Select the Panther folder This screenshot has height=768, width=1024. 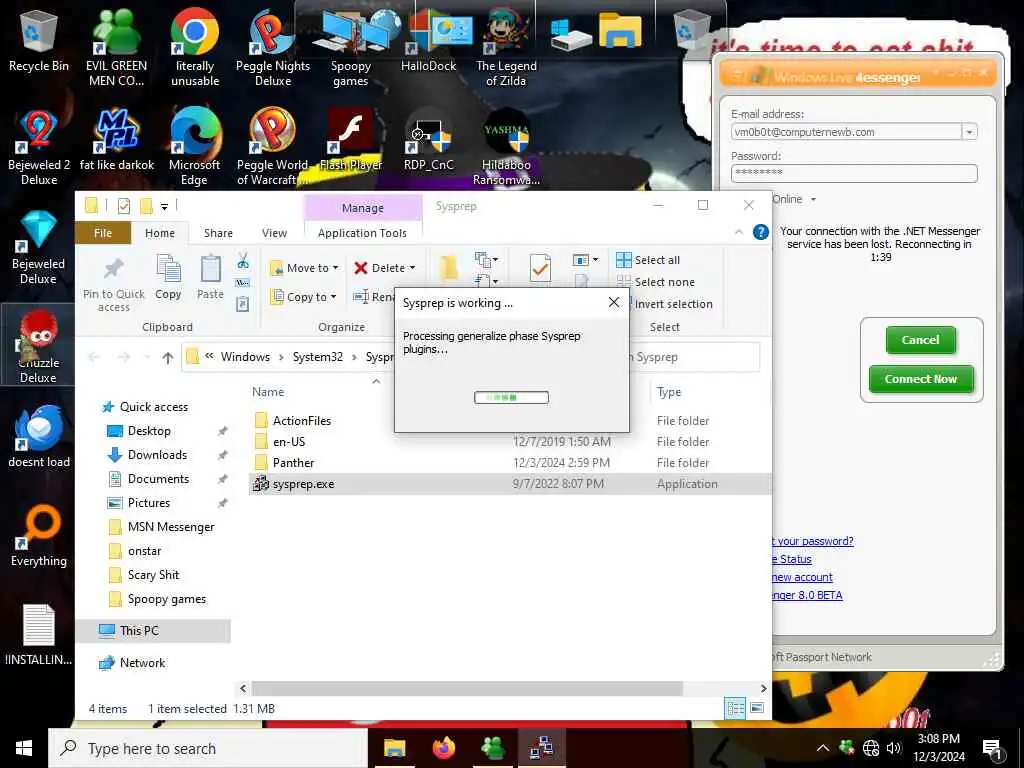point(509,462)
